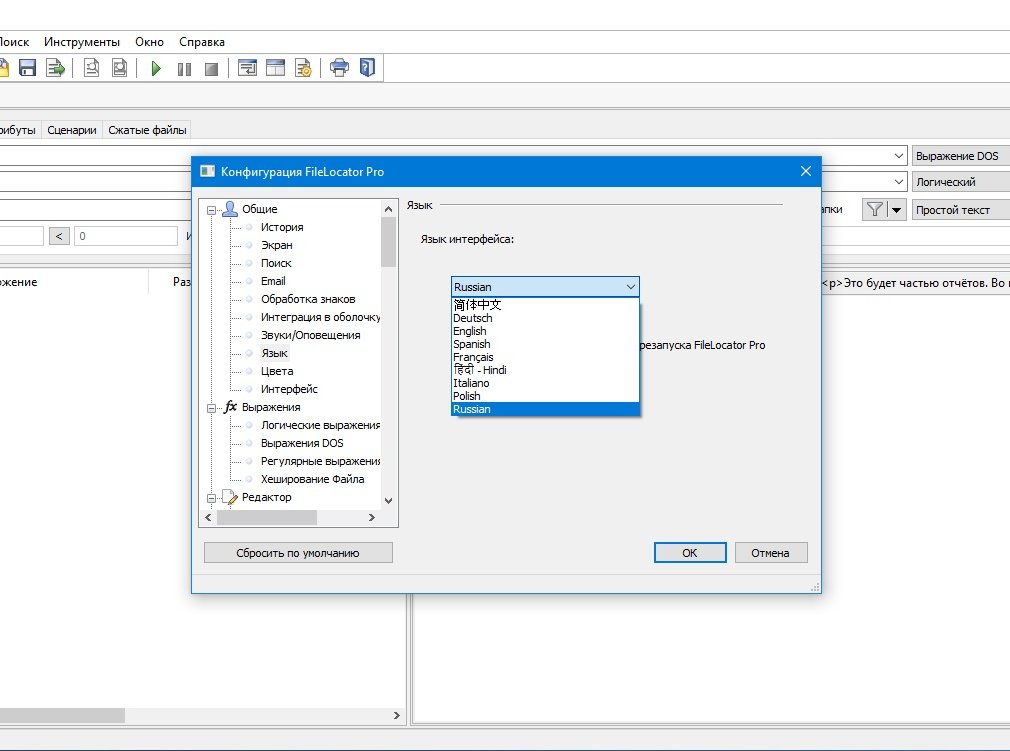The image size is (1010, 751).
Task: Click the first document-search toolbar icon
Action: 91,68
